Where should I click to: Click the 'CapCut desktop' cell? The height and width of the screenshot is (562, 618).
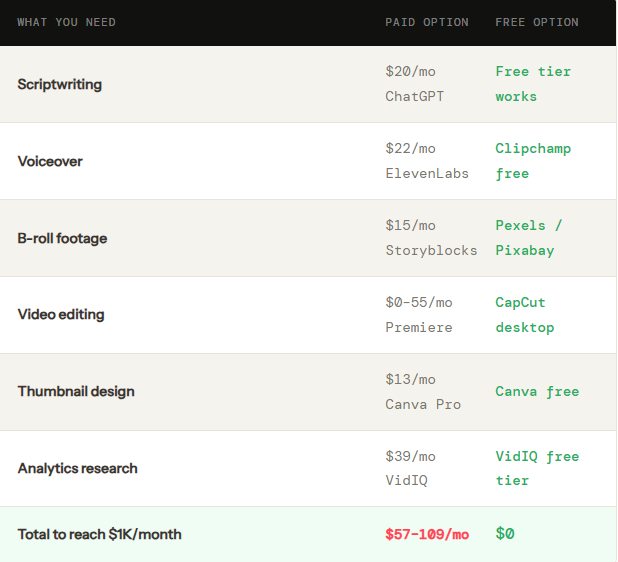525,315
